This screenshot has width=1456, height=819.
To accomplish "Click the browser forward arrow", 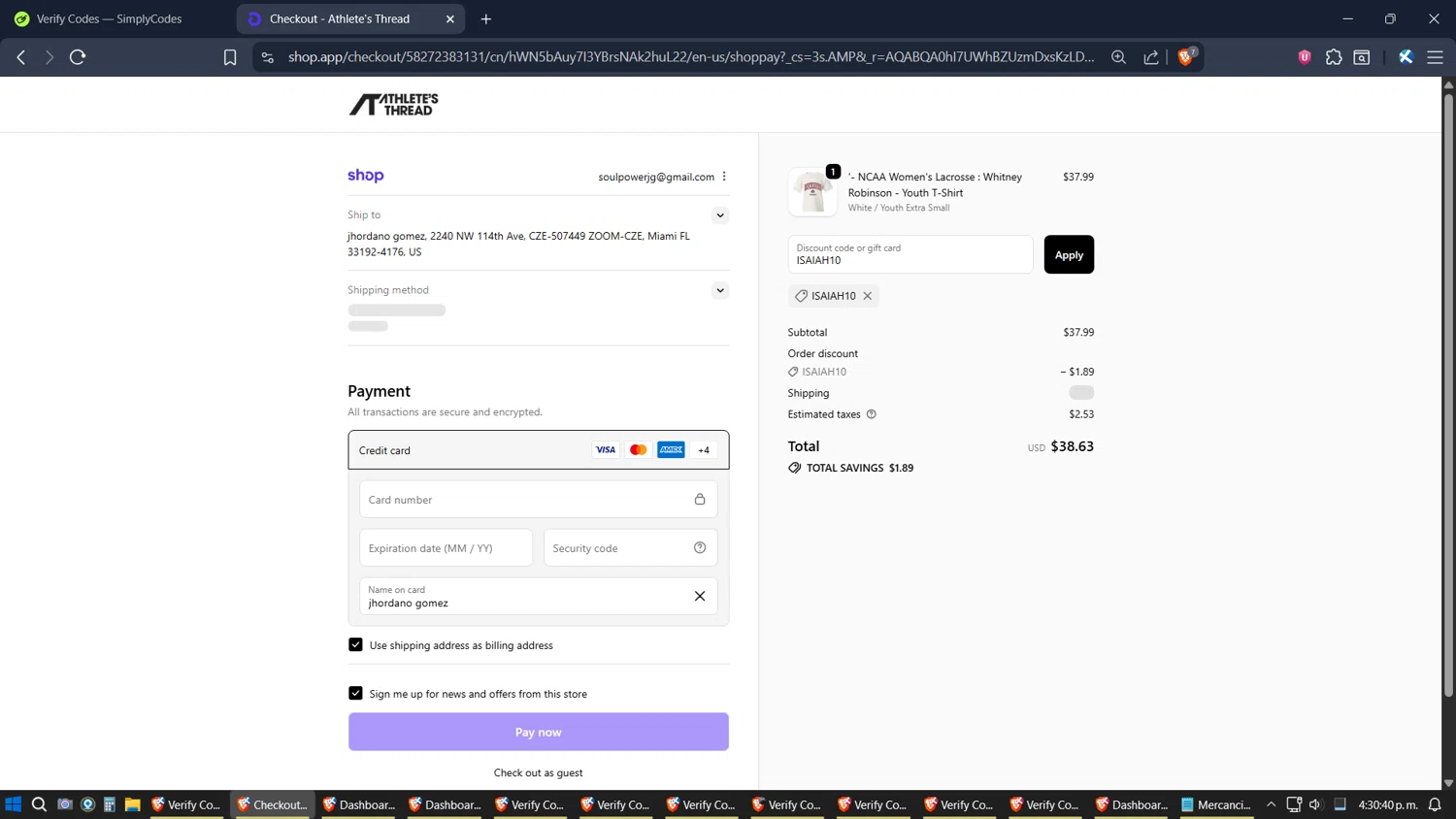I will [49, 57].
